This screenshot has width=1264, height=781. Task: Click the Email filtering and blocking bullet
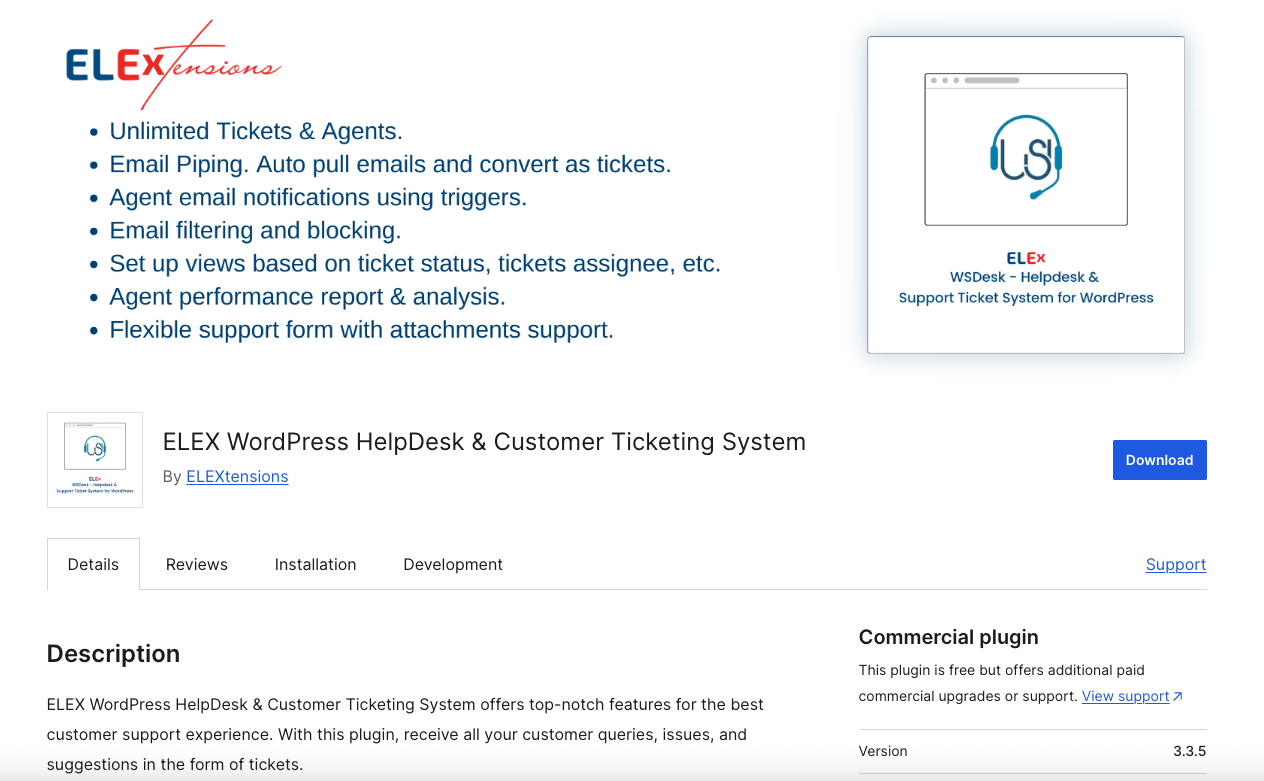(255, 230)
